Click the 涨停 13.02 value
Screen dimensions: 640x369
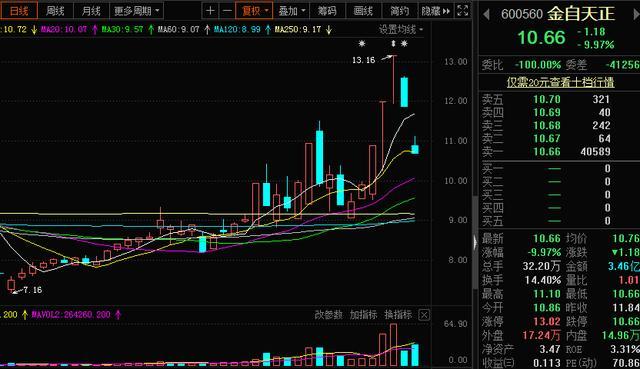coord(547,321)
